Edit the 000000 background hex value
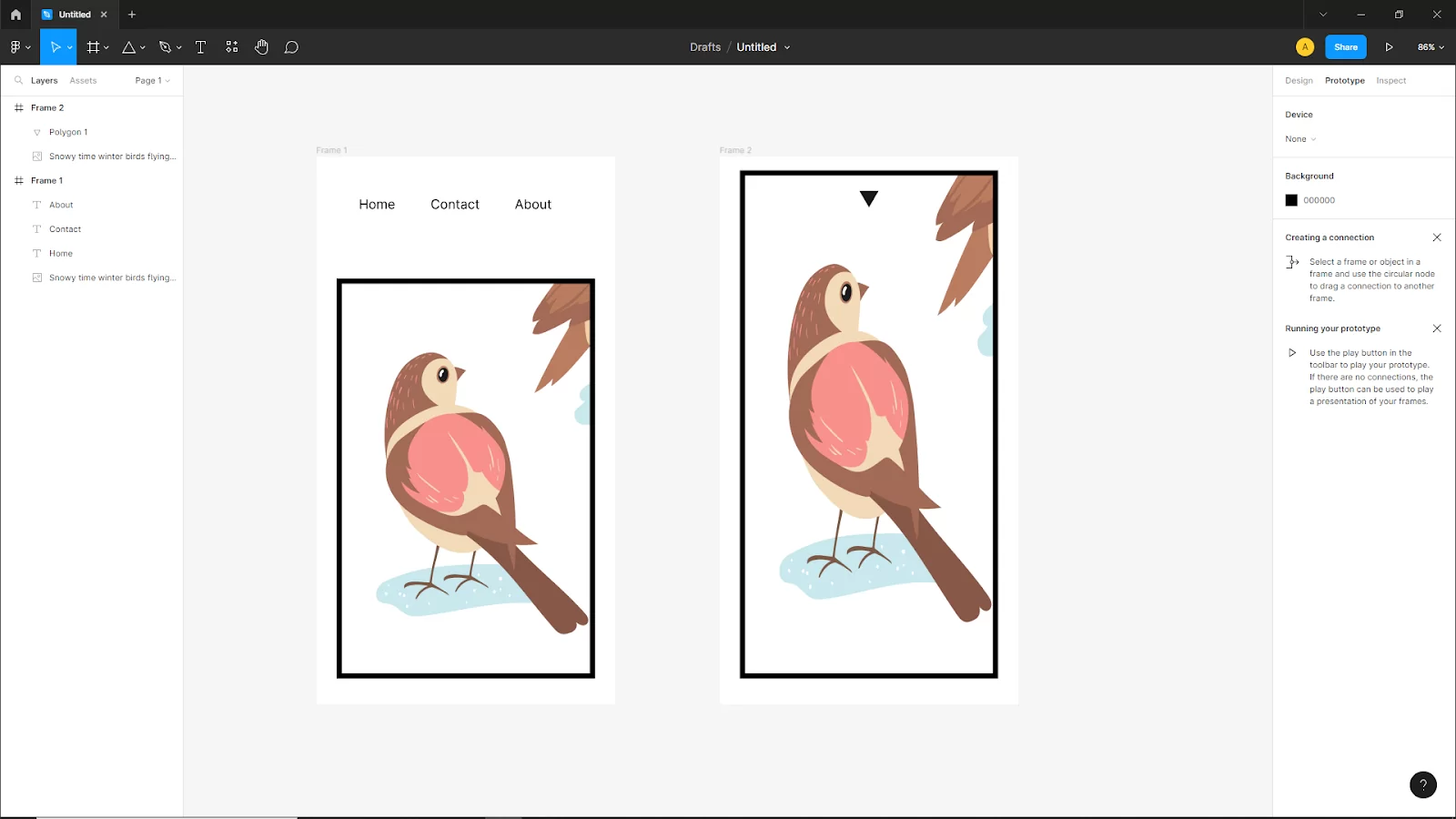Viewport: 1456px width, 819px height. point(1319,200)
